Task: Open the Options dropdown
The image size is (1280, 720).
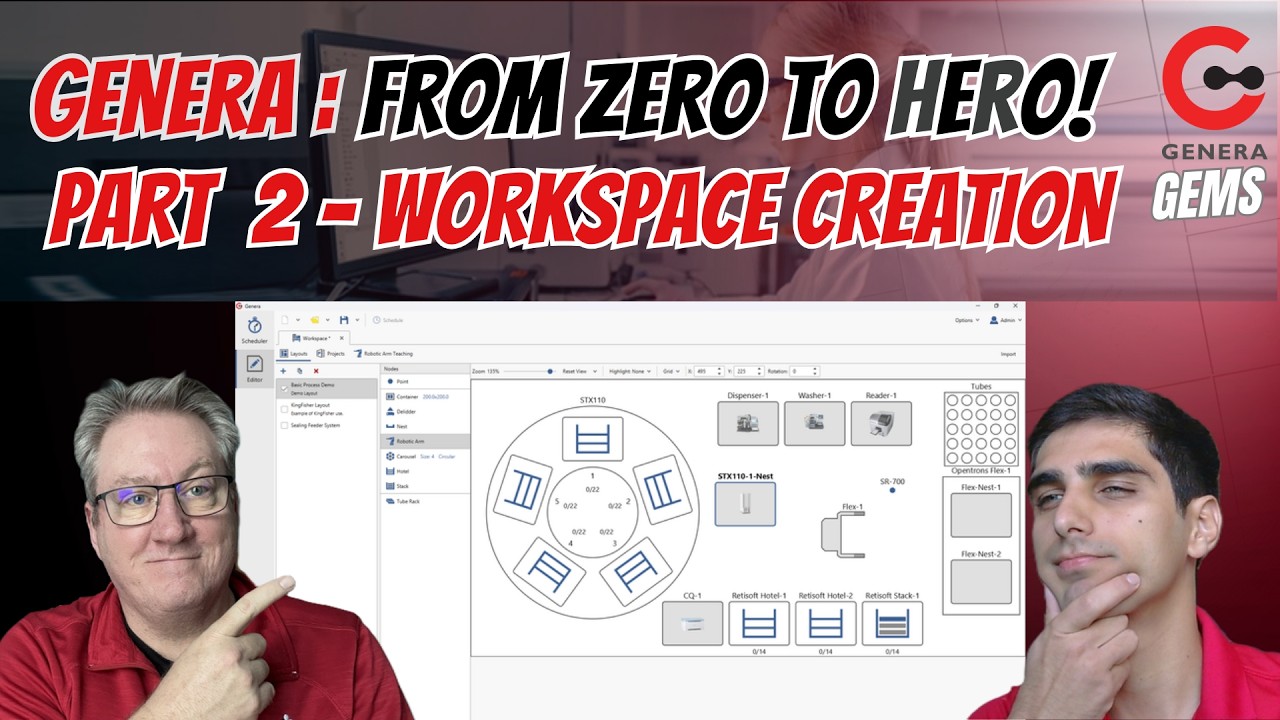Action: coord(966,320)
